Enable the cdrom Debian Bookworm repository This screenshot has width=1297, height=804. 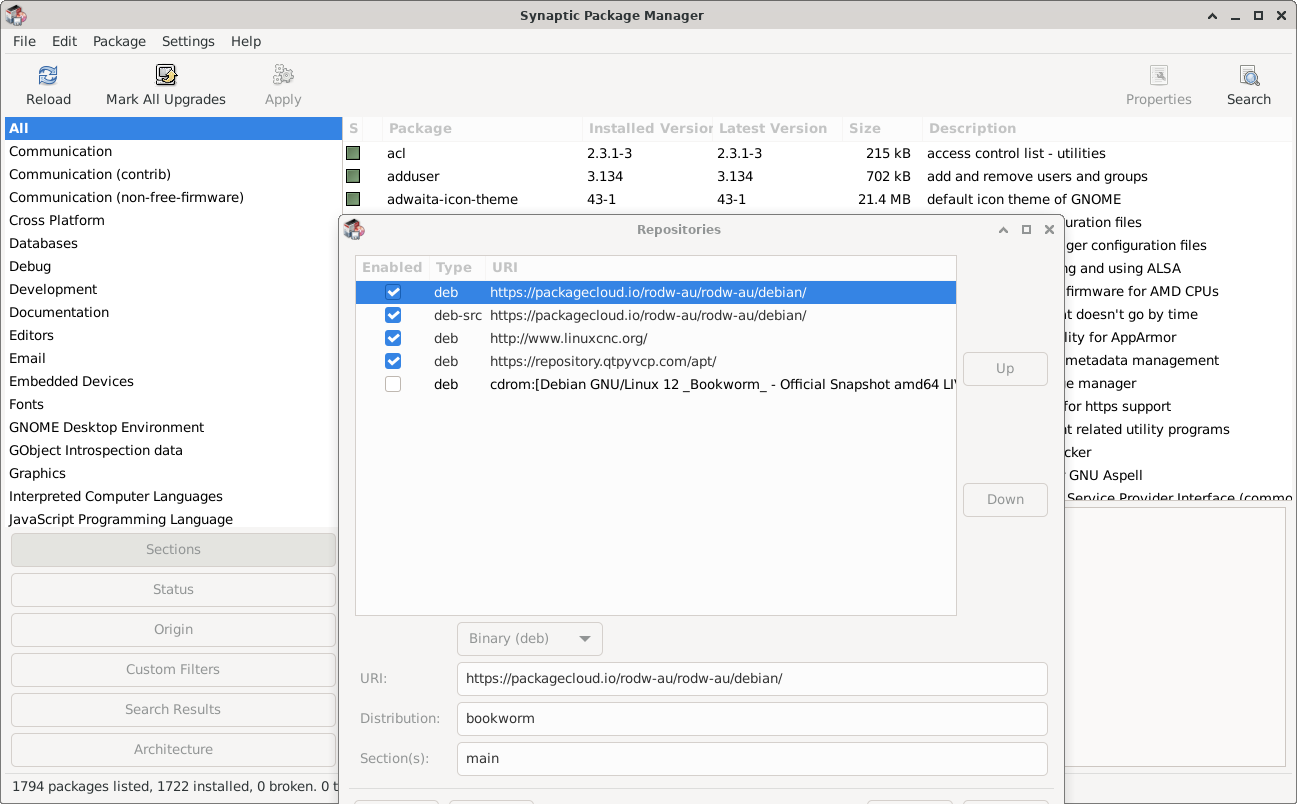tap(393, 384)
